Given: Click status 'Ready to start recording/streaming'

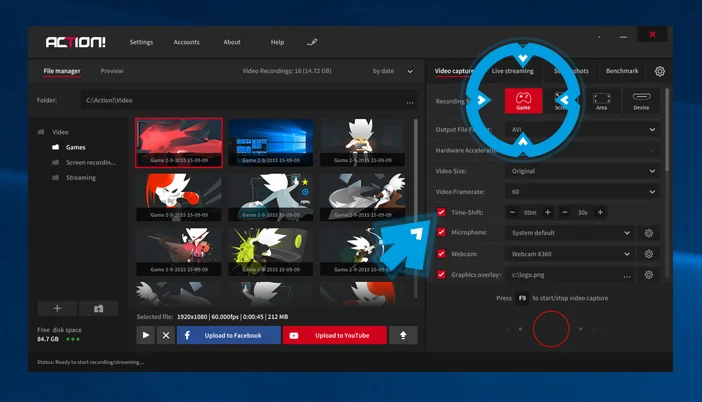Looking at the screenshot, I should click(90, 362).
